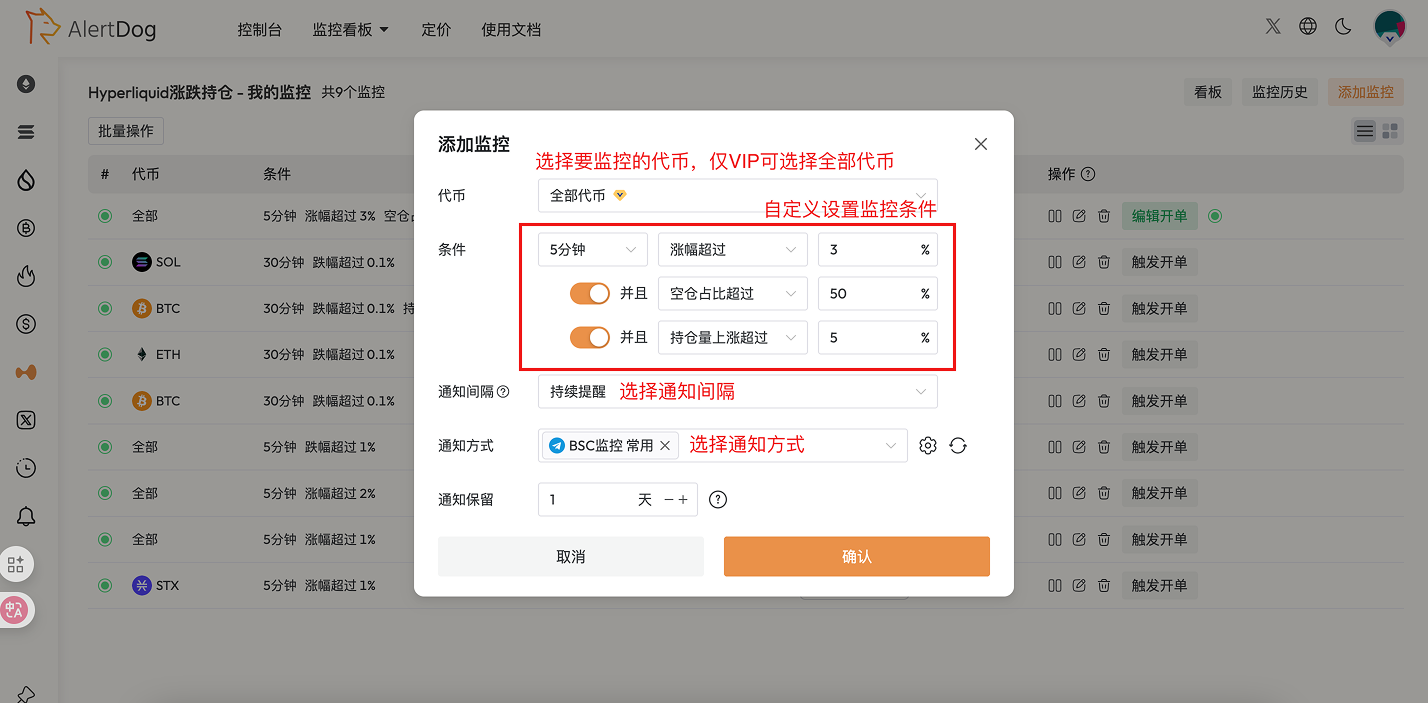This screenshot has height=703, width=1428.
Task: Click help icon beside 操作 column header
Action: point(1088,174)
